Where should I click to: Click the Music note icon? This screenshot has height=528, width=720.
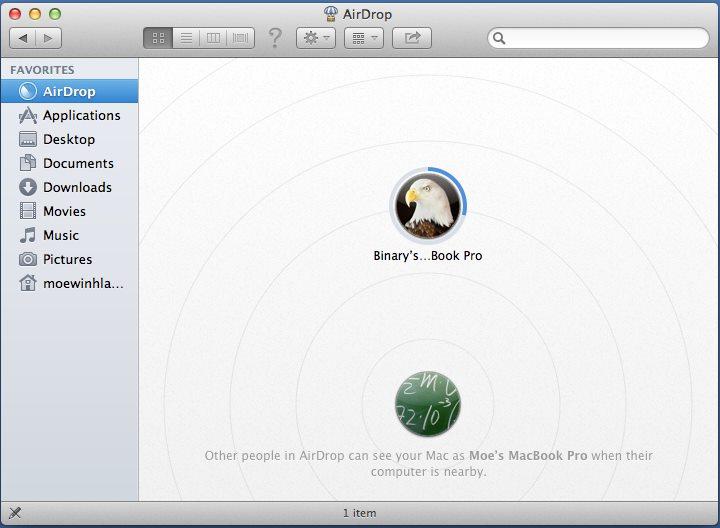(28, 235)
